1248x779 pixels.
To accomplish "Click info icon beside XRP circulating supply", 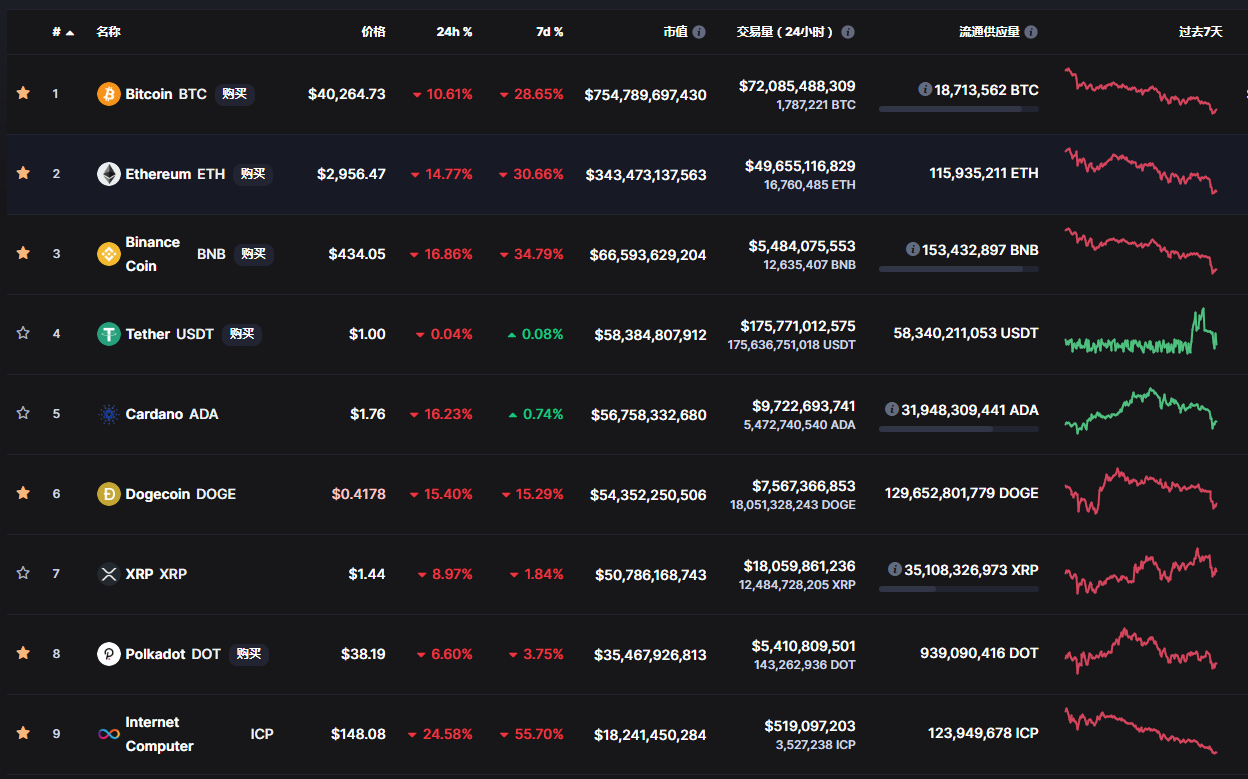I will [x=894, y=569].
